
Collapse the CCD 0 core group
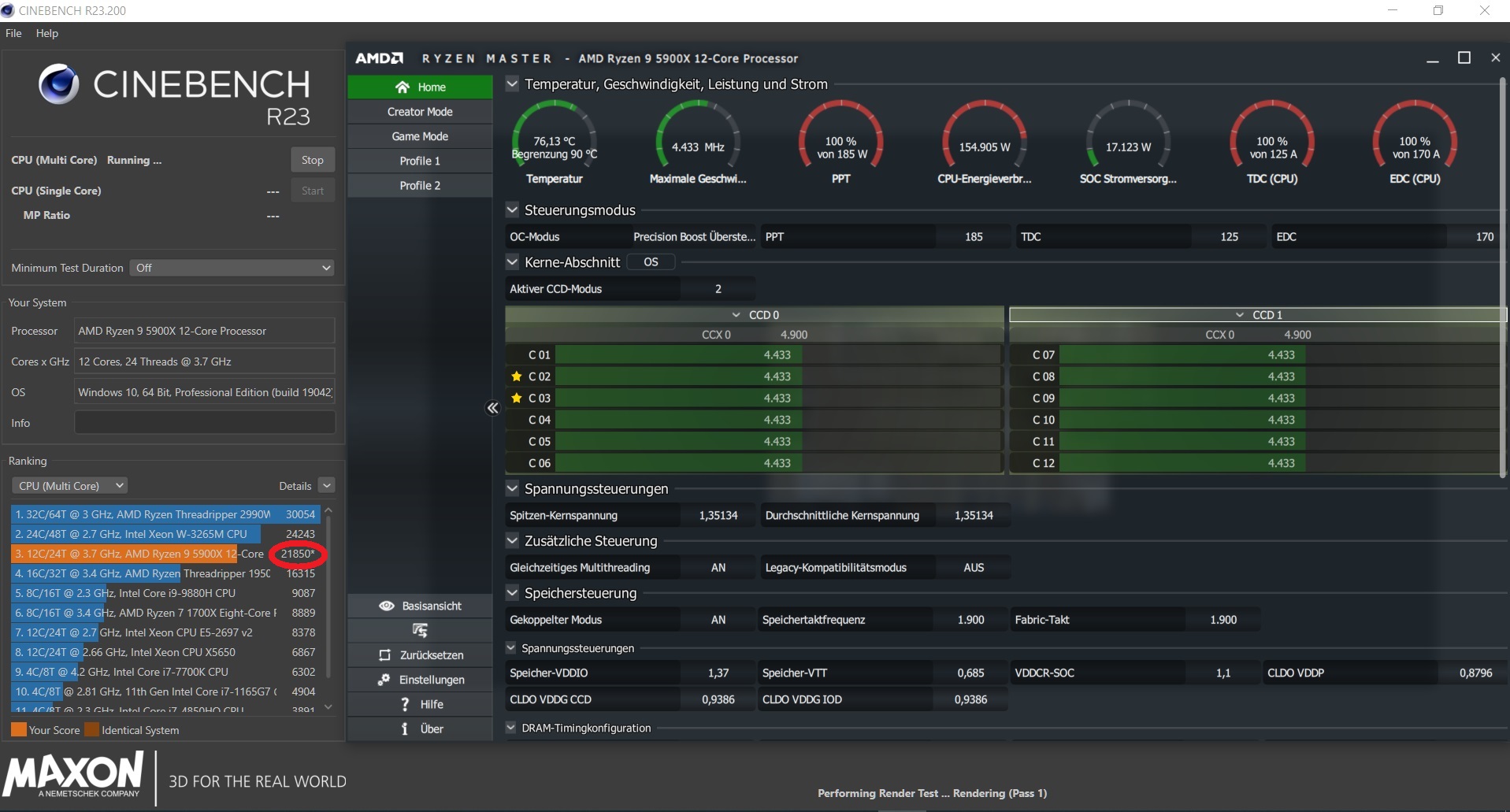(736, 315)
